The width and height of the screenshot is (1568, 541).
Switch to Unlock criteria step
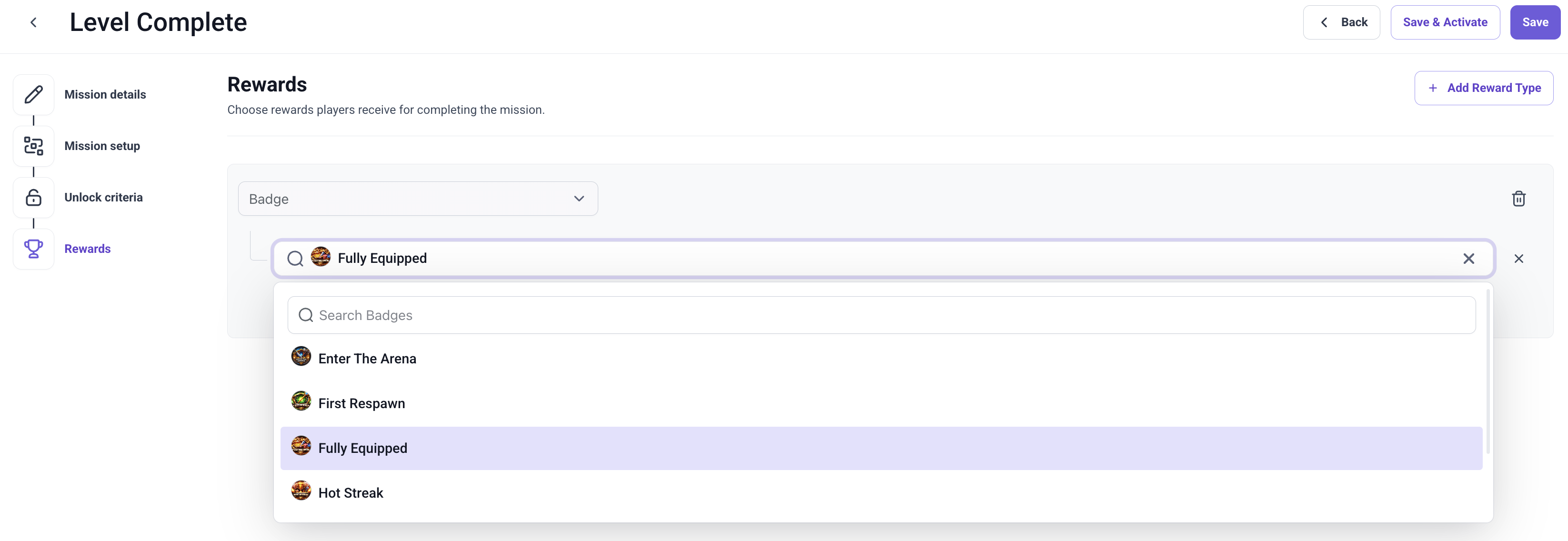pos(103,197)
